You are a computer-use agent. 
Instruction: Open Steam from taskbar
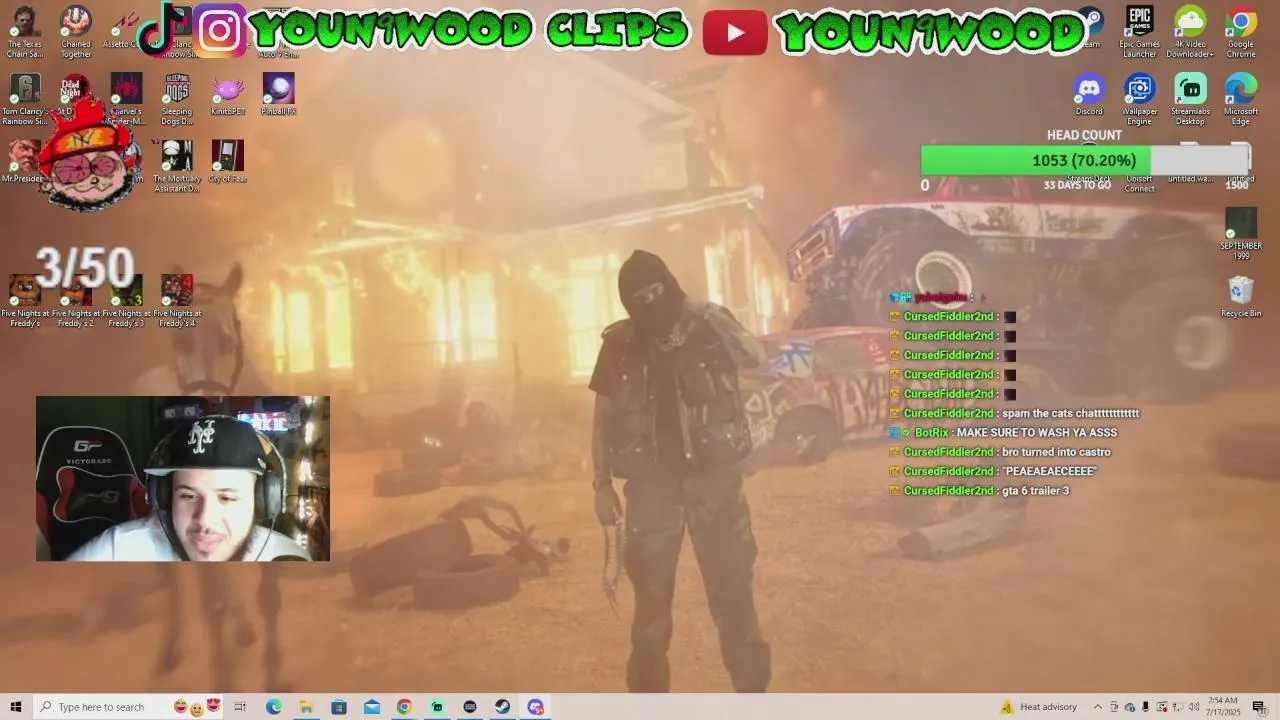(502, 707)
